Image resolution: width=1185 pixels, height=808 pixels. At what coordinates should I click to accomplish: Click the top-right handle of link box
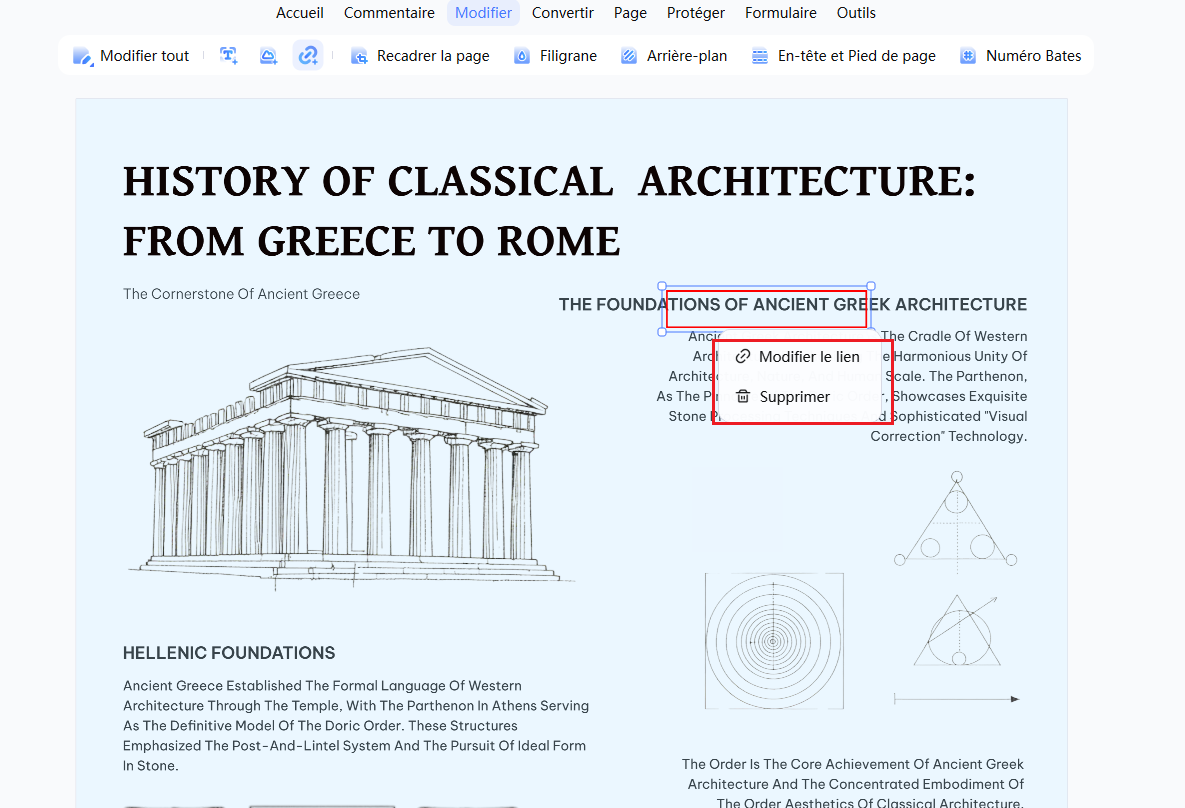[871, 286]
